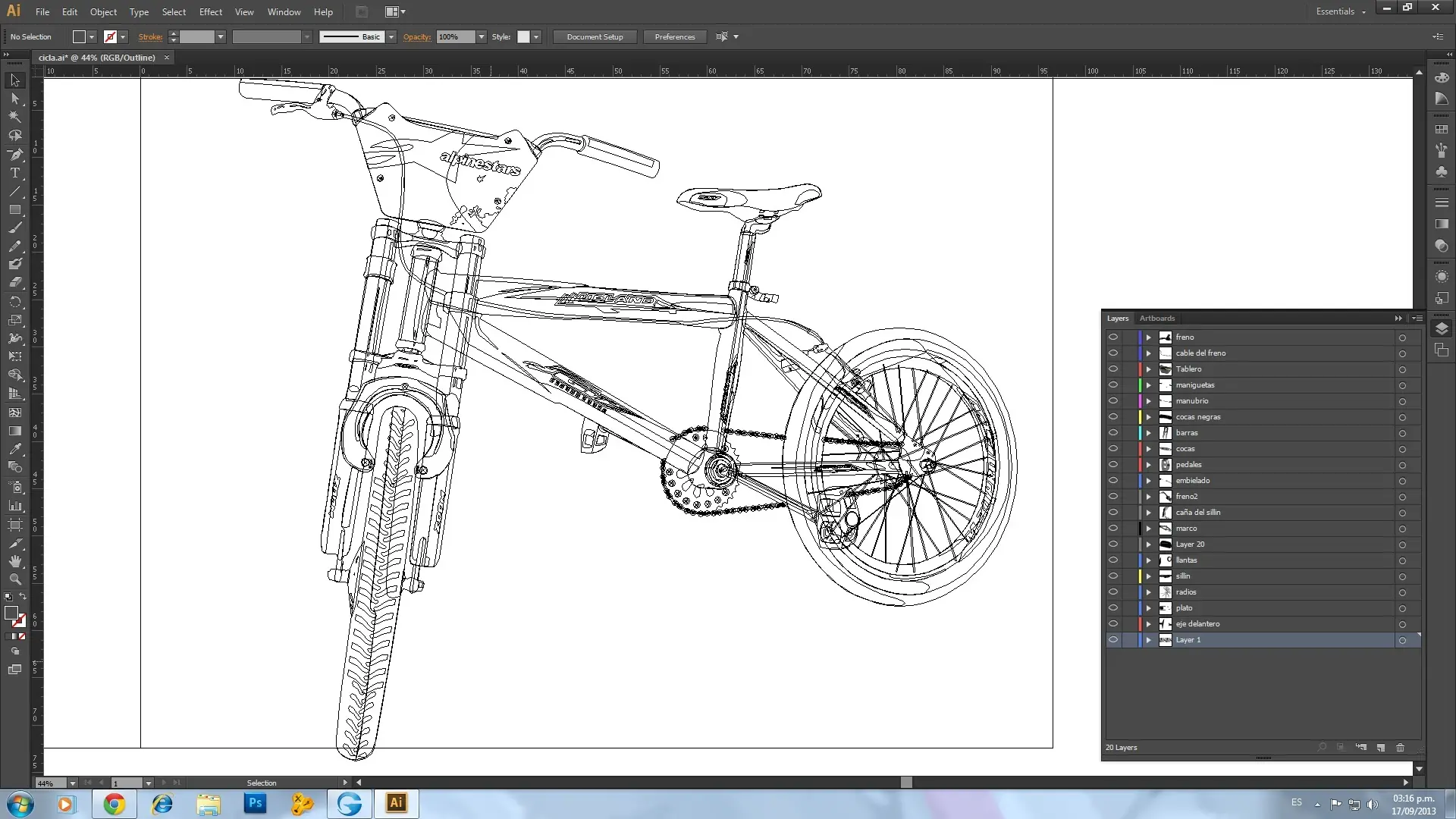Select the Rotate tool
The height and width of the screenshot is (819, 1456).
[14, 301]
